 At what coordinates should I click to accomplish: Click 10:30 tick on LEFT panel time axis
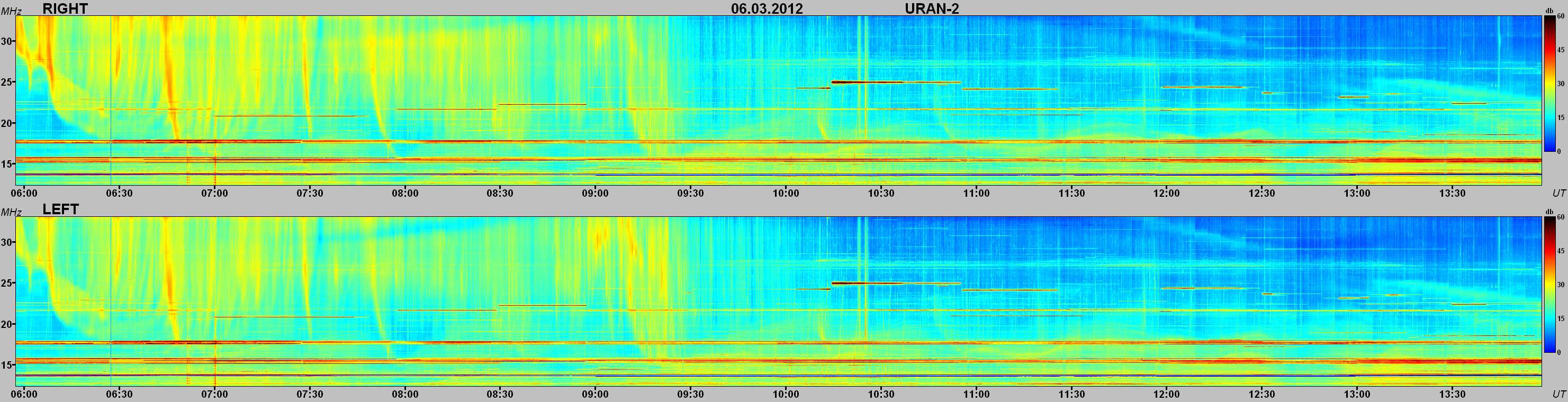(881, 394)
